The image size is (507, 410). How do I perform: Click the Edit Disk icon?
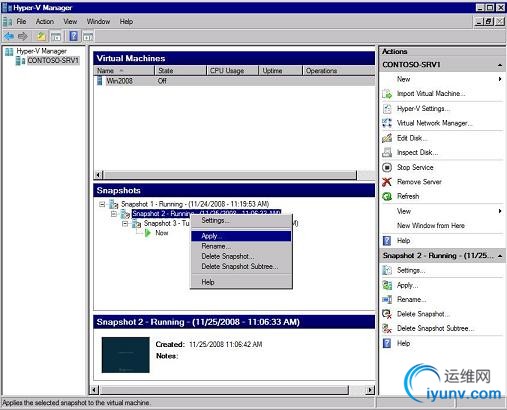point(387,138)
